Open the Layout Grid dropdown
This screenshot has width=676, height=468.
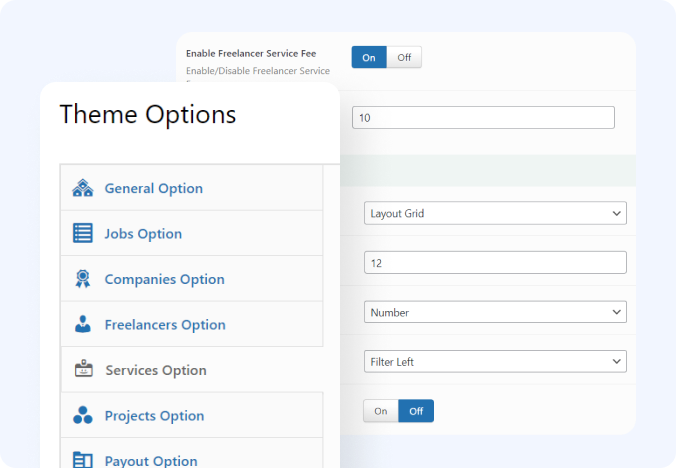pos(495,213)
